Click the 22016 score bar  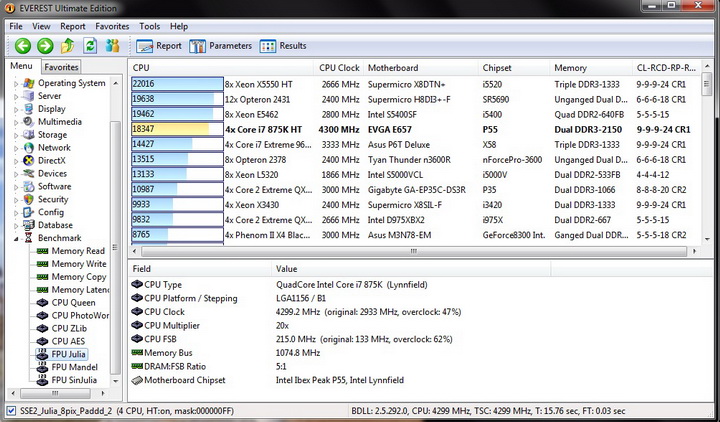[x=177, y=84]
